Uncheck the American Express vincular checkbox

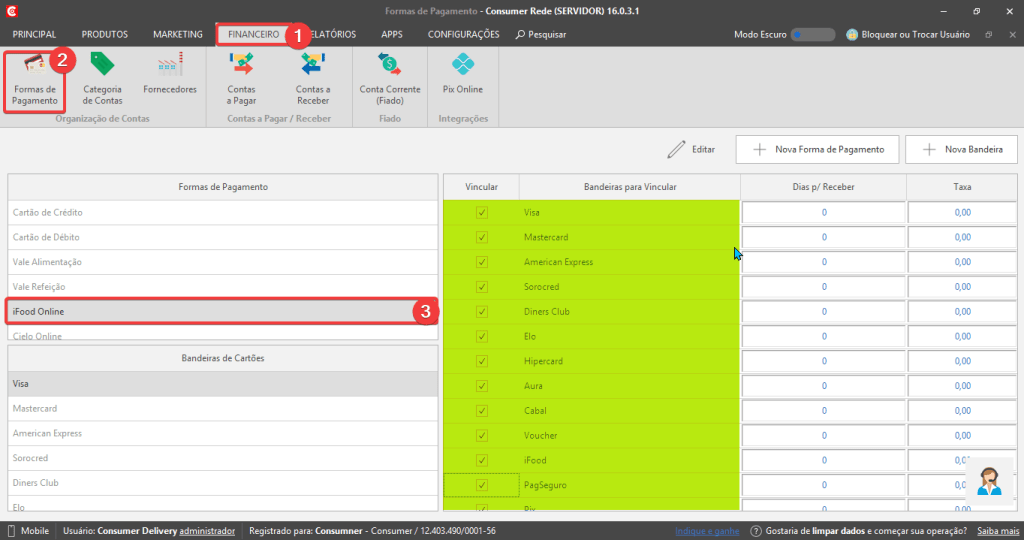coord(482,262)
